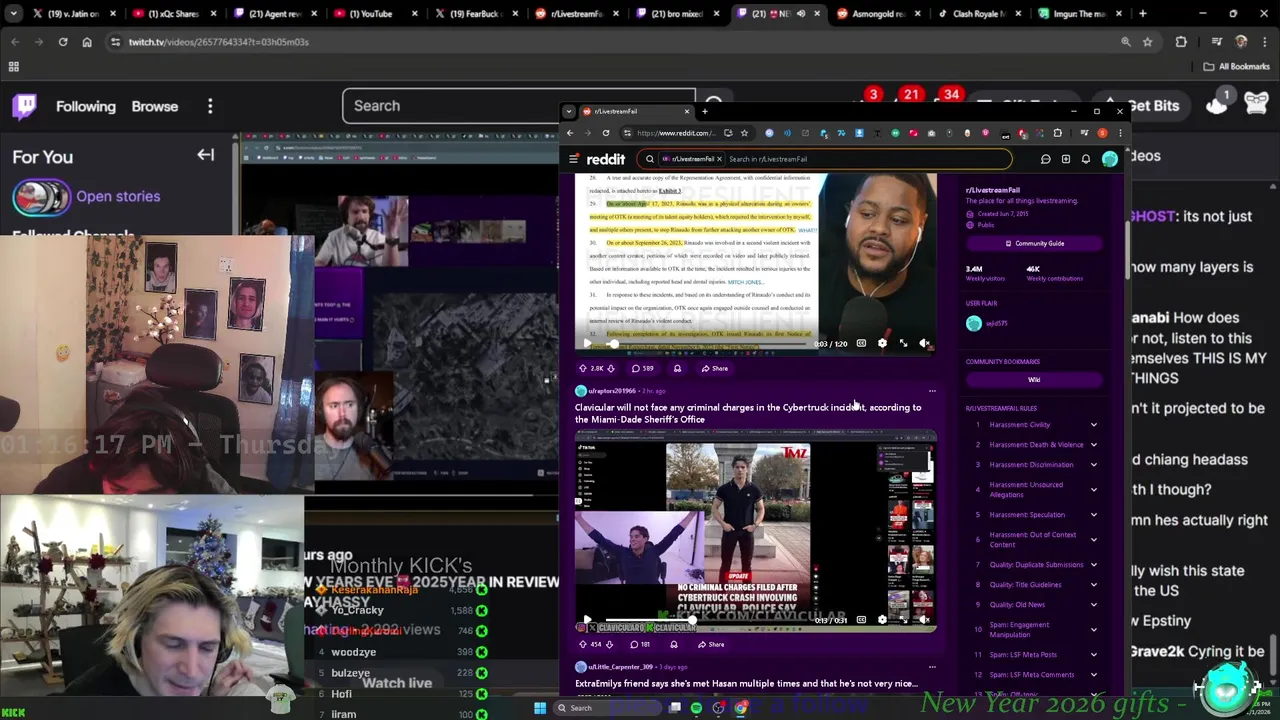Open Twitch Following page
The image size is (1280, 720).
pyautogui.click(x=86, y=106)
